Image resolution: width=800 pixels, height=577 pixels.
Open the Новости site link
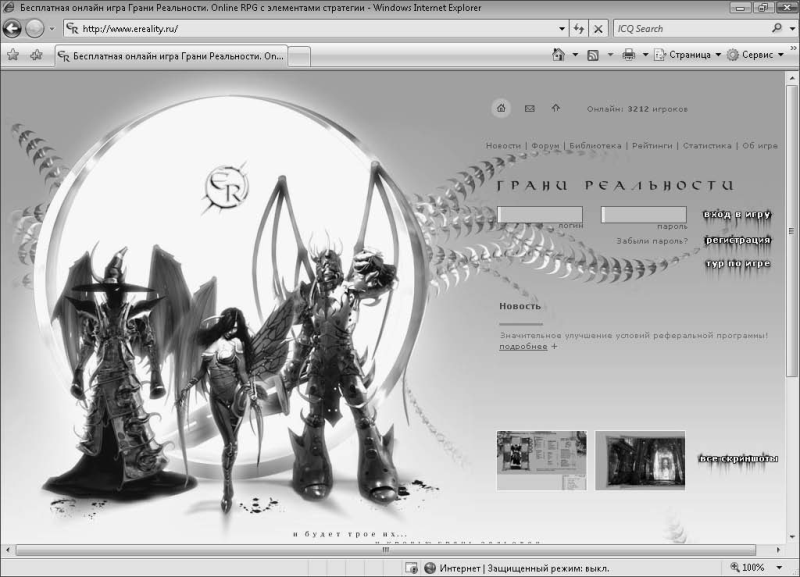click(x=503, y=146)
